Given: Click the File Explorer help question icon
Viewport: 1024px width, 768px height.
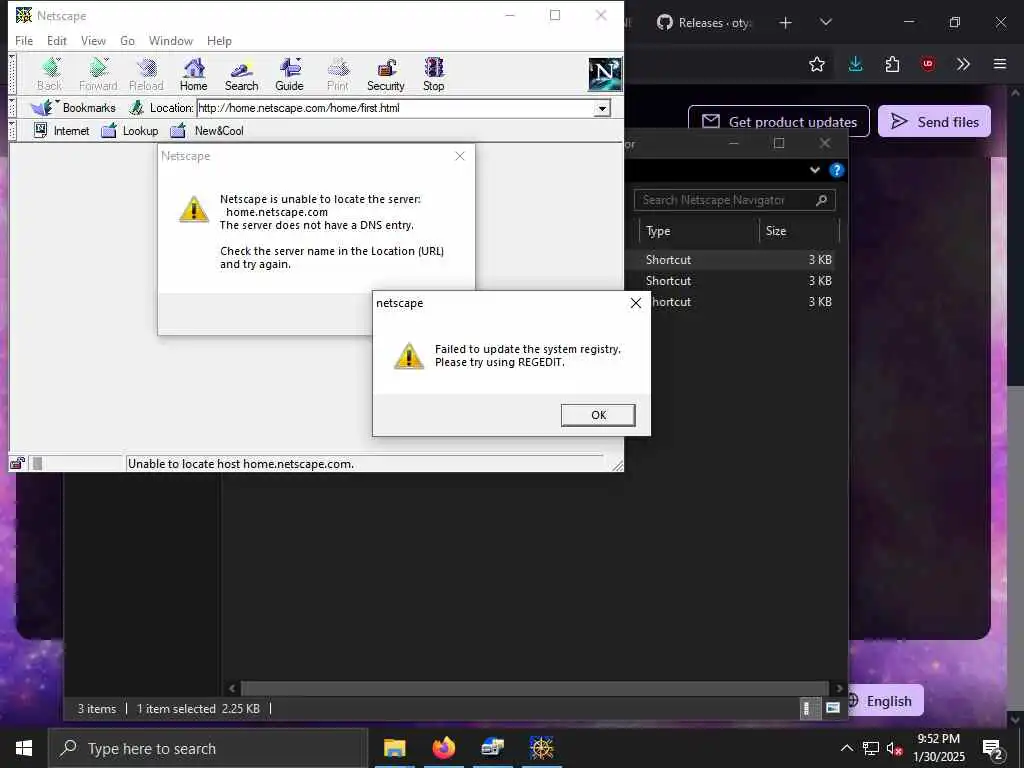Looking at the screenshot, I should tap(837, 170).
